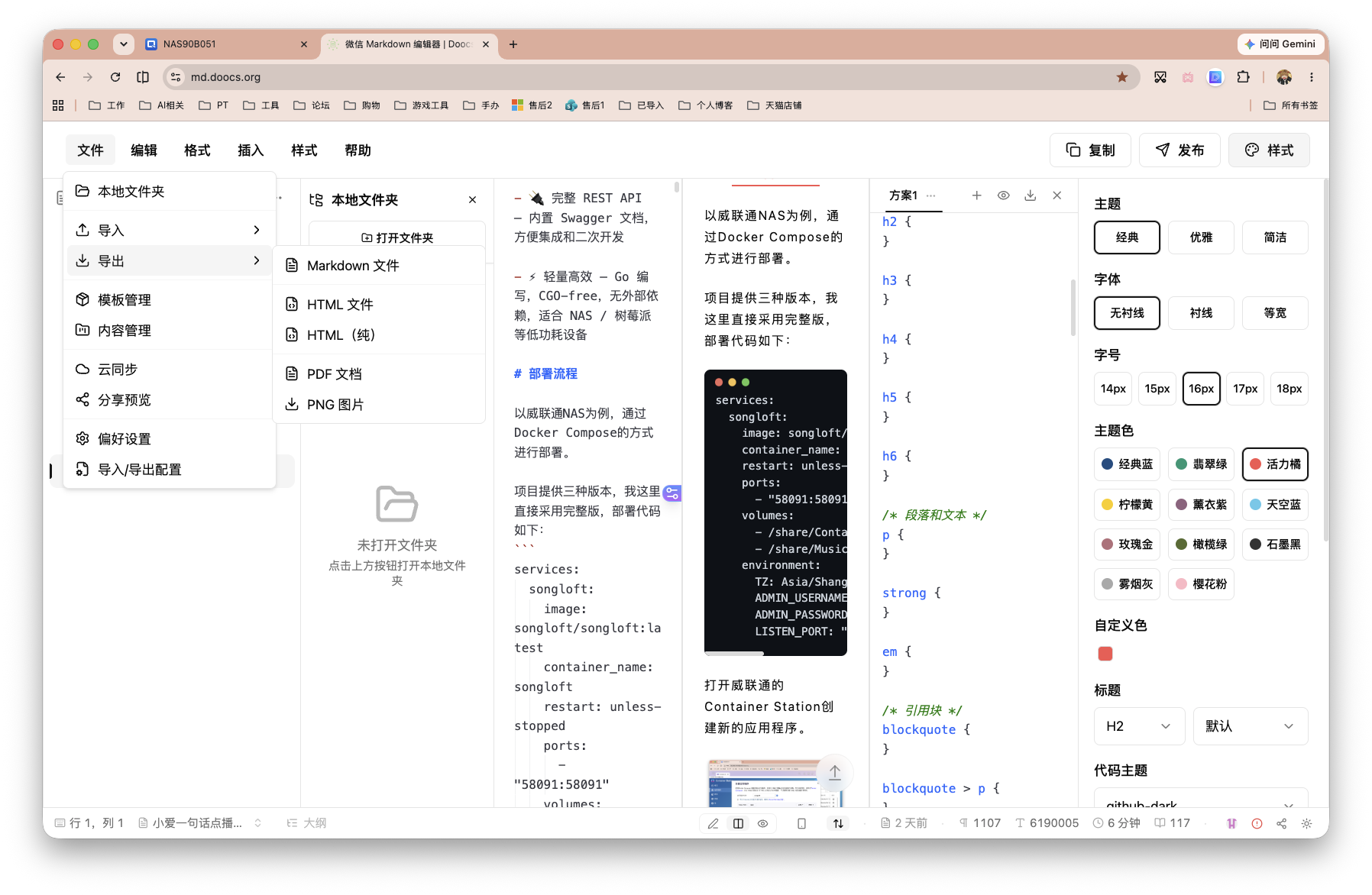This screenshot has height=895, width=1372.
Task: Add a new CSS scheme with plus icon
Action: [976, 195]
